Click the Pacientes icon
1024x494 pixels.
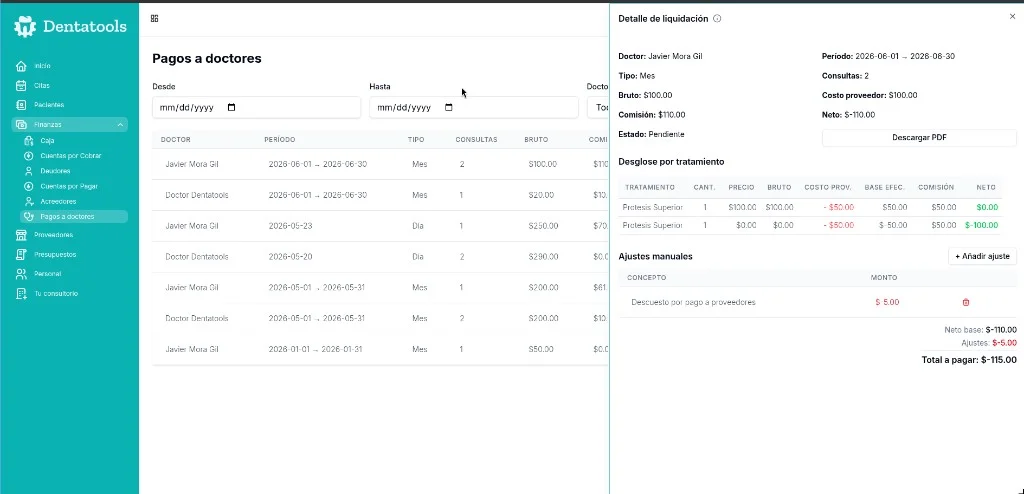point(21,105)
